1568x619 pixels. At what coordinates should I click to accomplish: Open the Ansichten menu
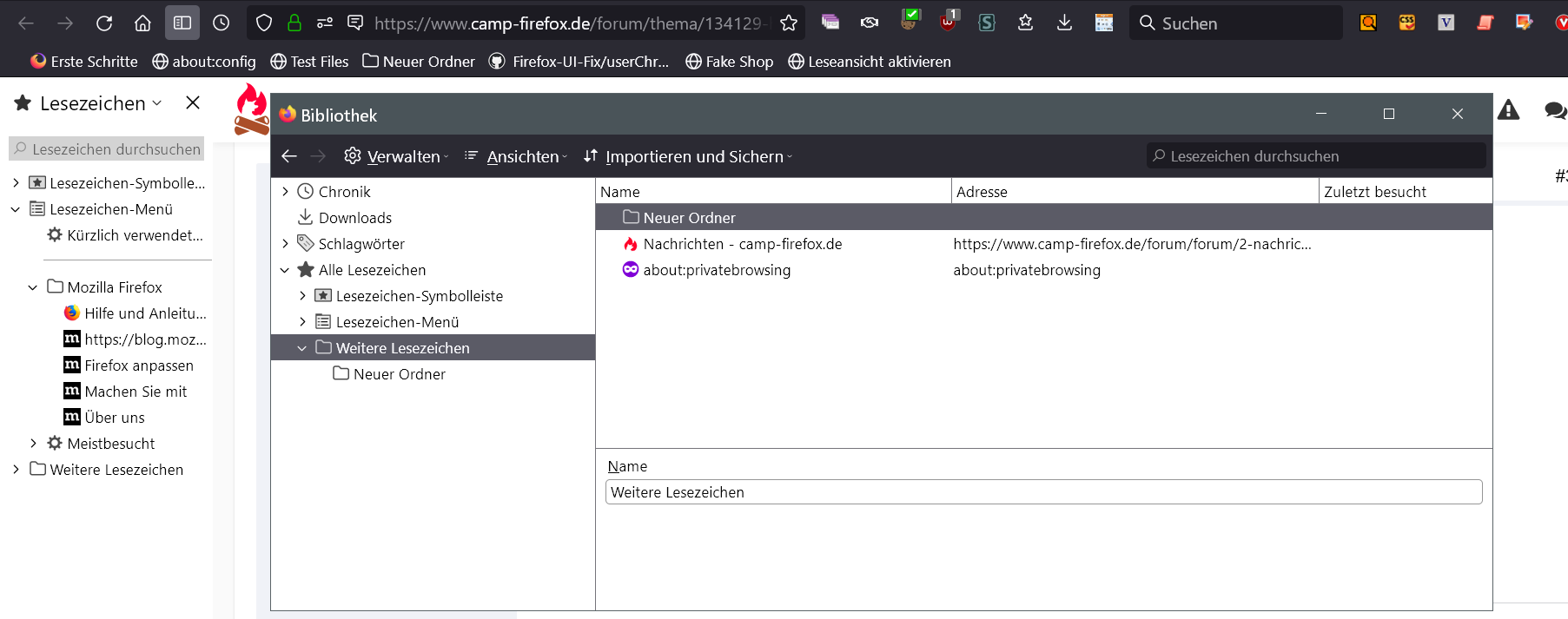coord(516,156)
